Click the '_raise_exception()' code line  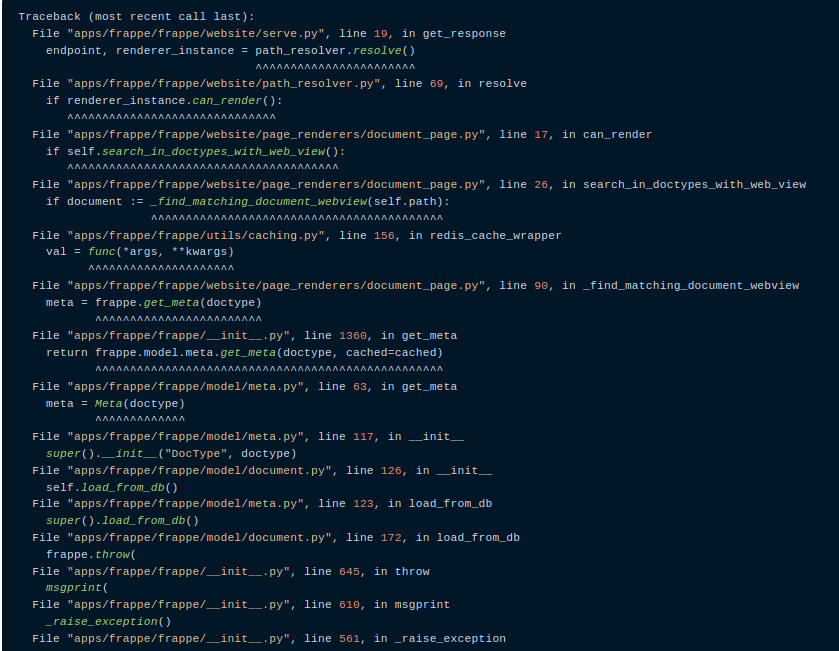tap(109, 622)
